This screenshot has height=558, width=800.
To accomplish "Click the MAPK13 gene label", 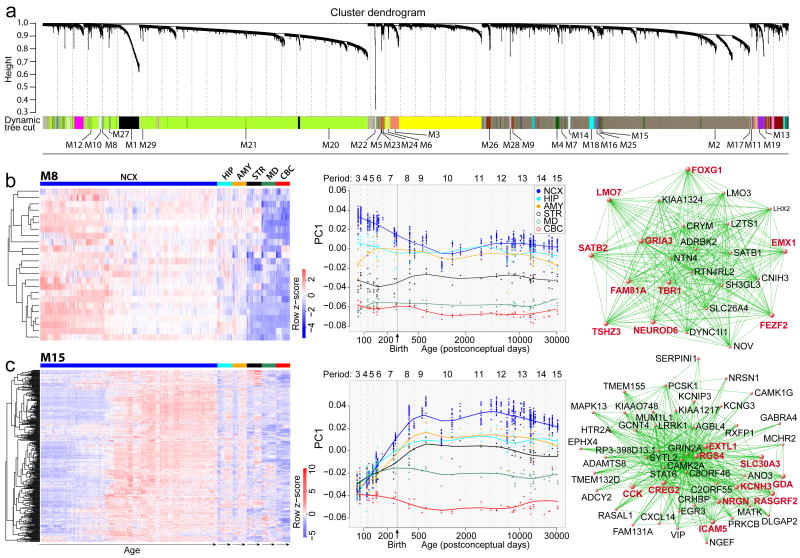I will point(589,407).
